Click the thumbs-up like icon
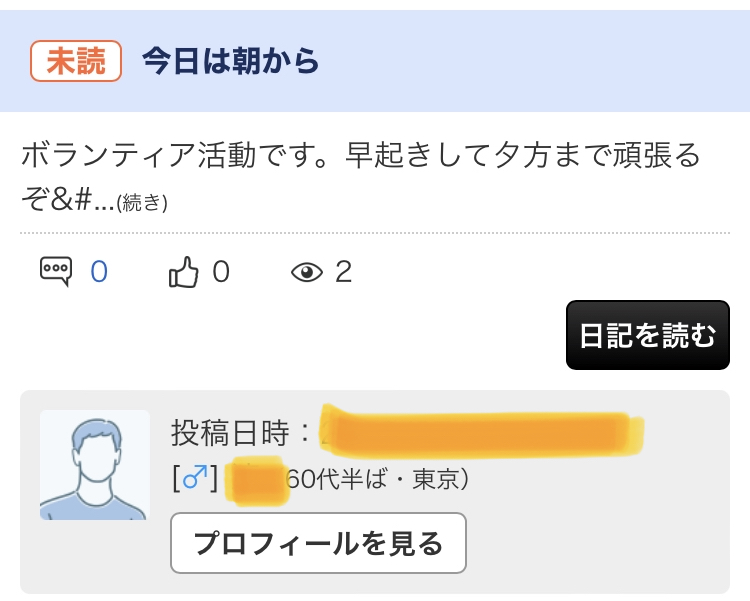The width and height of the screenshot is (750, 601). coord(183,272)
